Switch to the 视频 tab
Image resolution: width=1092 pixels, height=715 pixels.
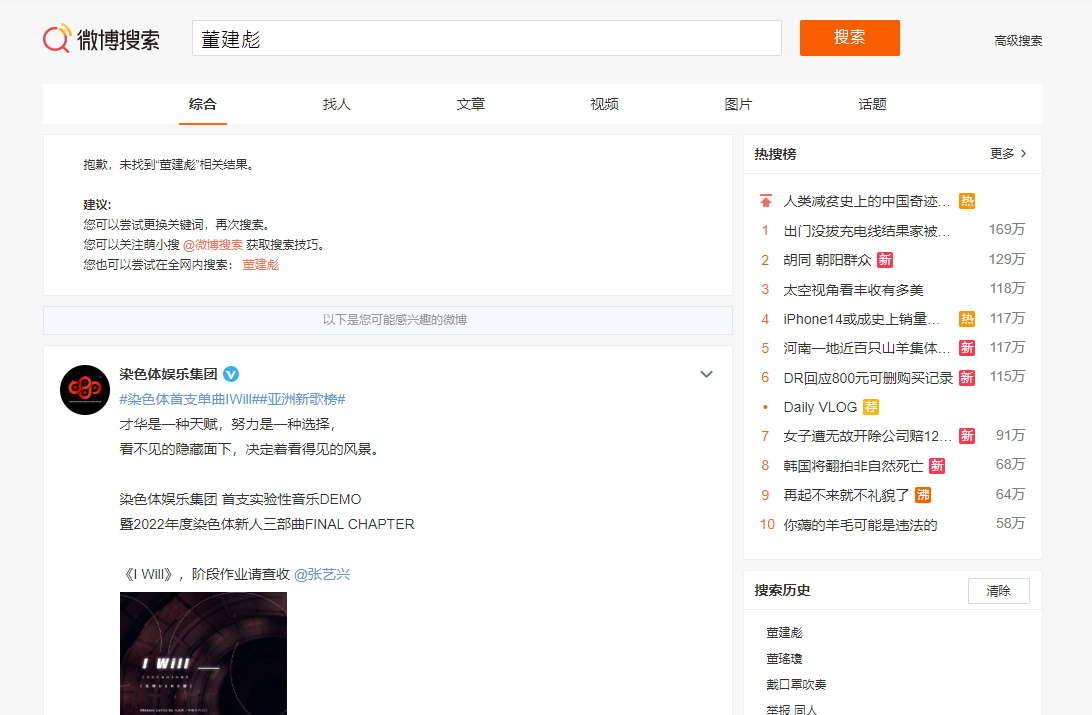click(604, 104)
